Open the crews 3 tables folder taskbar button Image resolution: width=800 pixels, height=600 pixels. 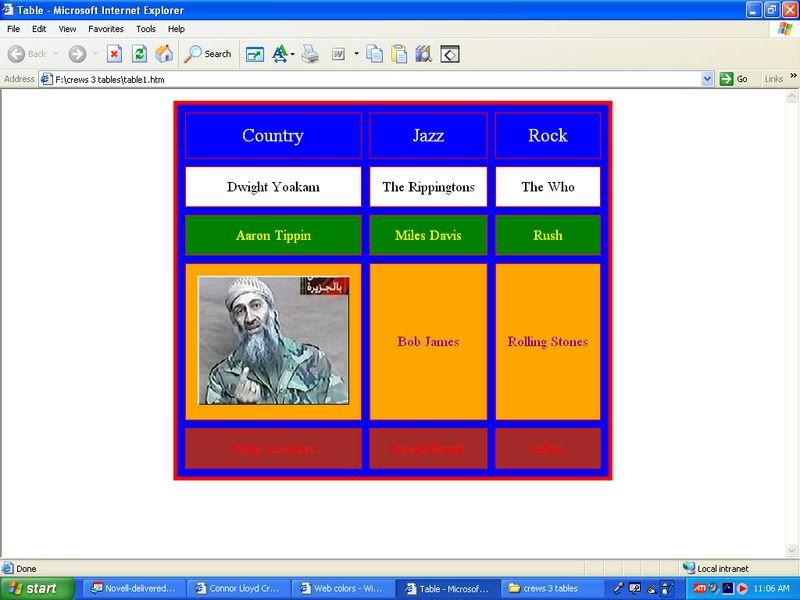coord(551,588)
